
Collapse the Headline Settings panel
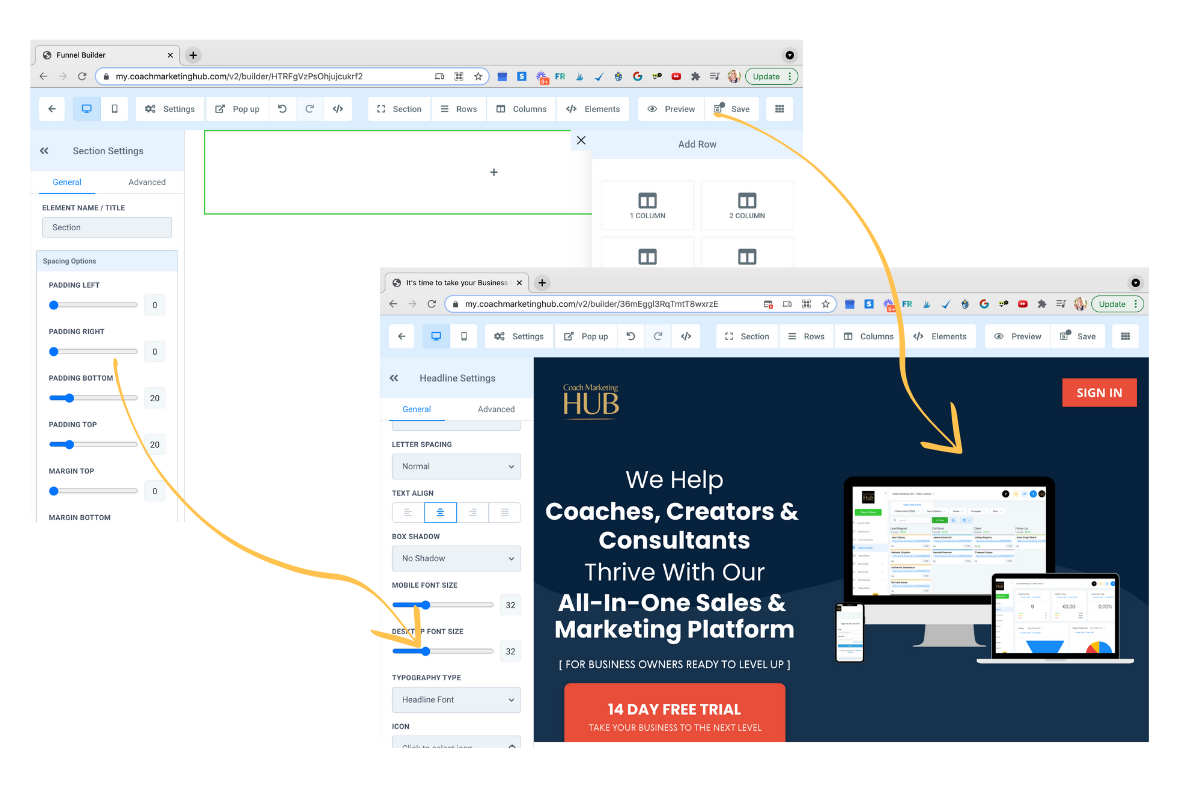point(394,378)
